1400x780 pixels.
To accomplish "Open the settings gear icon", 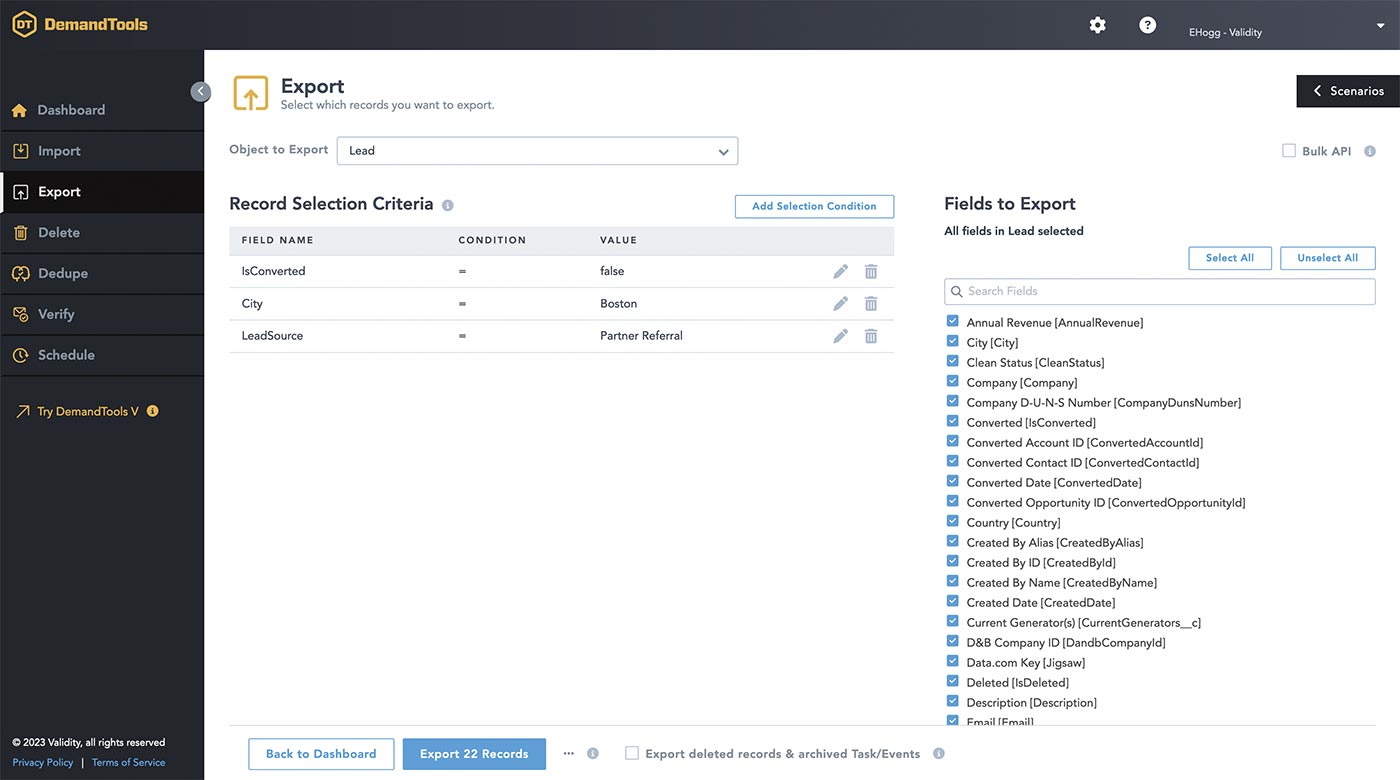I will pos(1097,25).
